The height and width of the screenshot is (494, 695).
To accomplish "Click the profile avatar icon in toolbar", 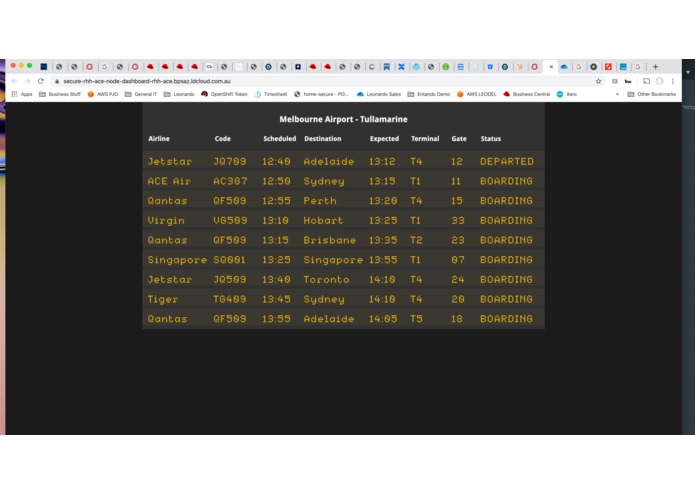I will (660, 81).
